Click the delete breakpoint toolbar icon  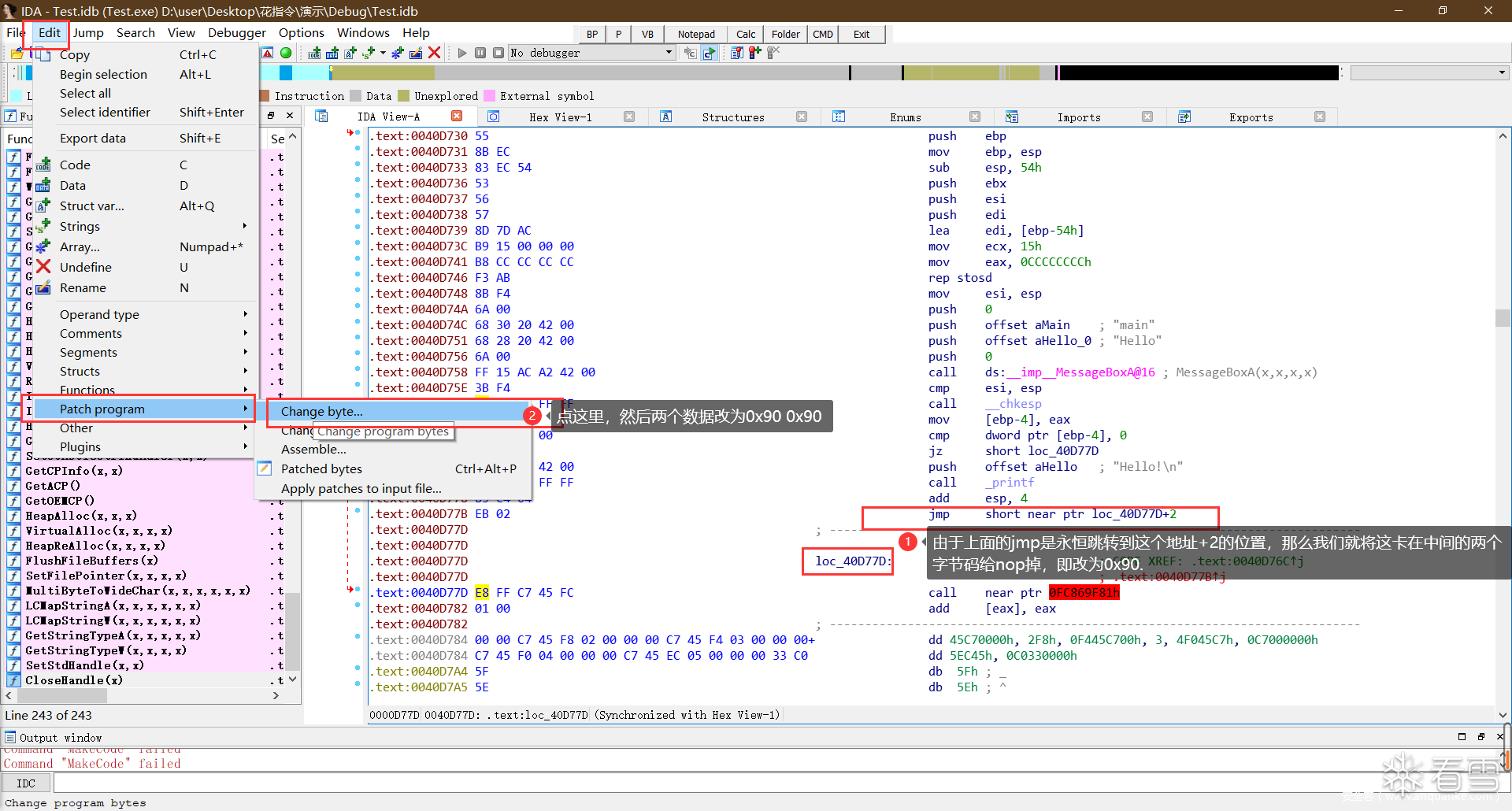click(x=773, y=53)
